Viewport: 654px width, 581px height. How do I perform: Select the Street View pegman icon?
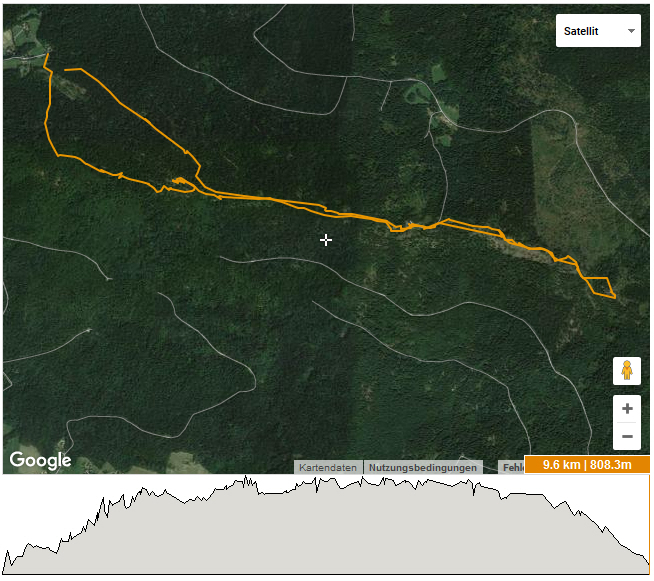pos(626,370)
